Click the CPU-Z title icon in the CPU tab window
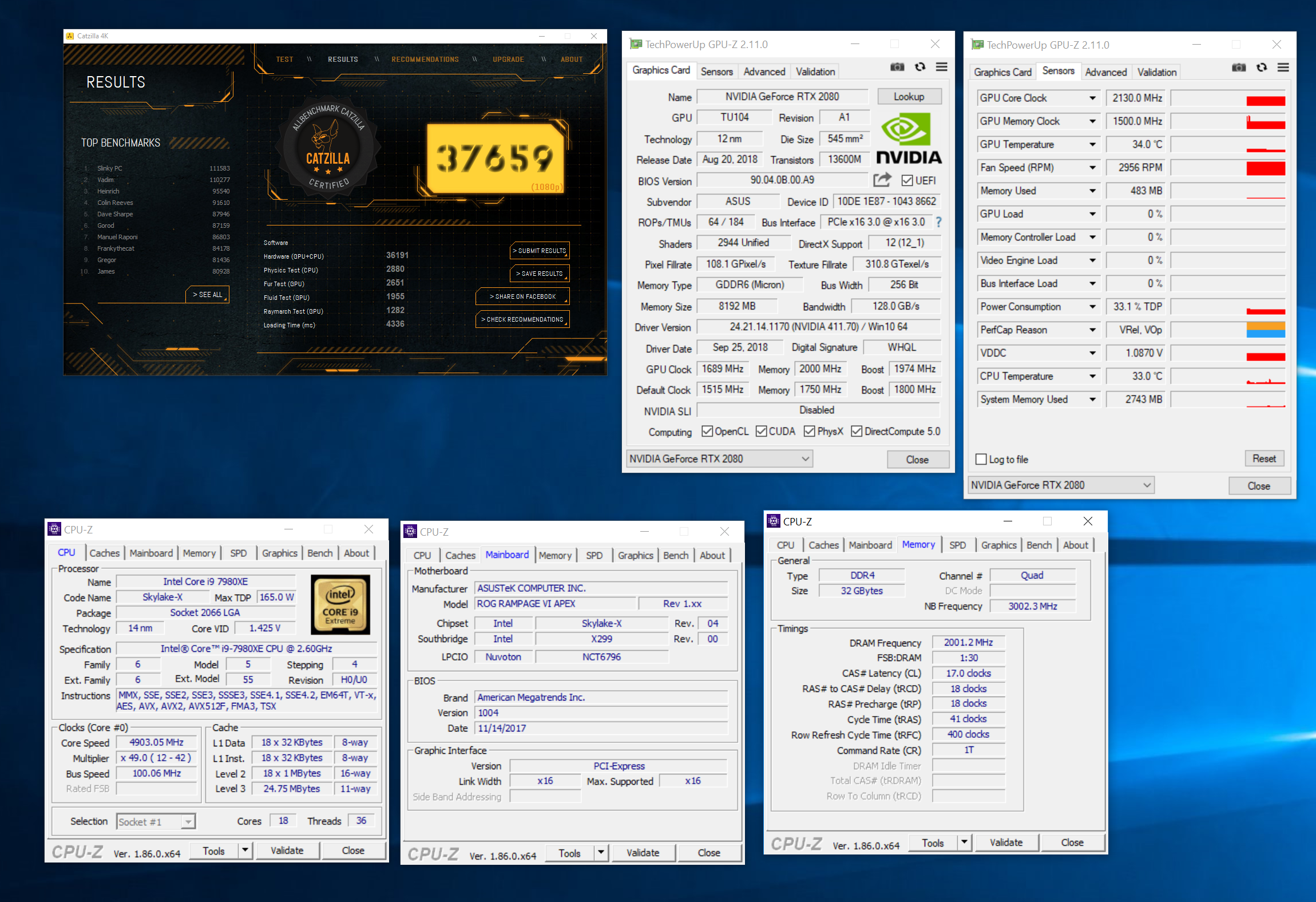1316x902 pixels. (x=54, y=529)
